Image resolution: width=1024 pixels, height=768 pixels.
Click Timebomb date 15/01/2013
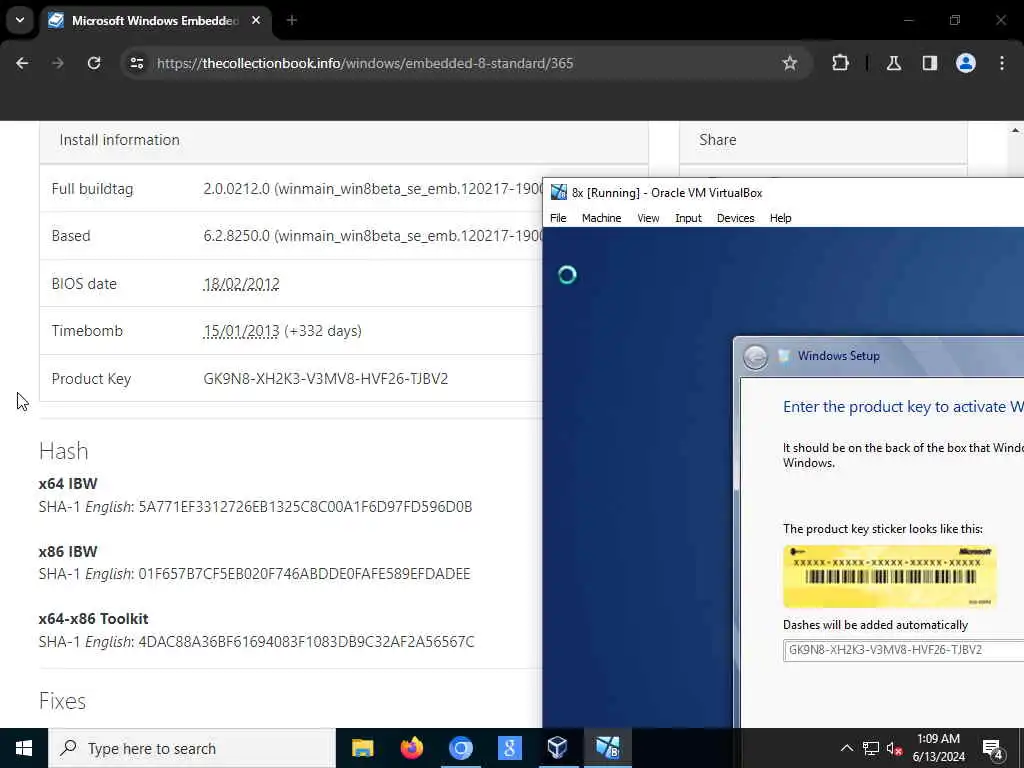241,331
